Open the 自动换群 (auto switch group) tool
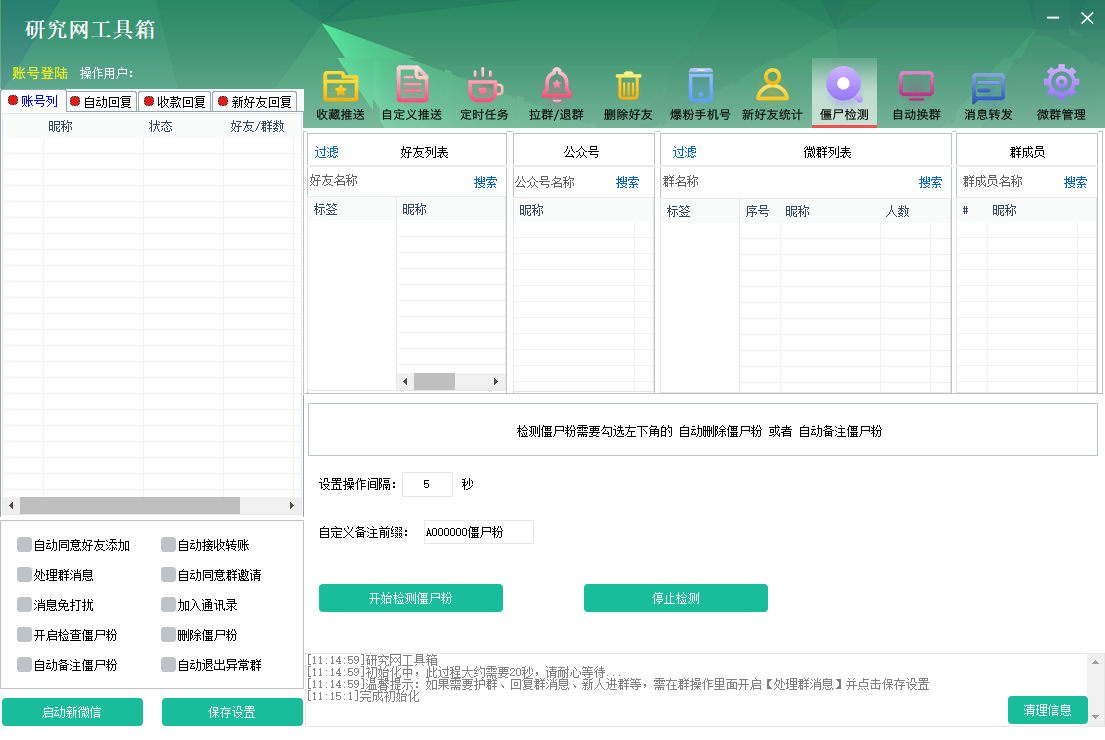 (x=916, y=91)
